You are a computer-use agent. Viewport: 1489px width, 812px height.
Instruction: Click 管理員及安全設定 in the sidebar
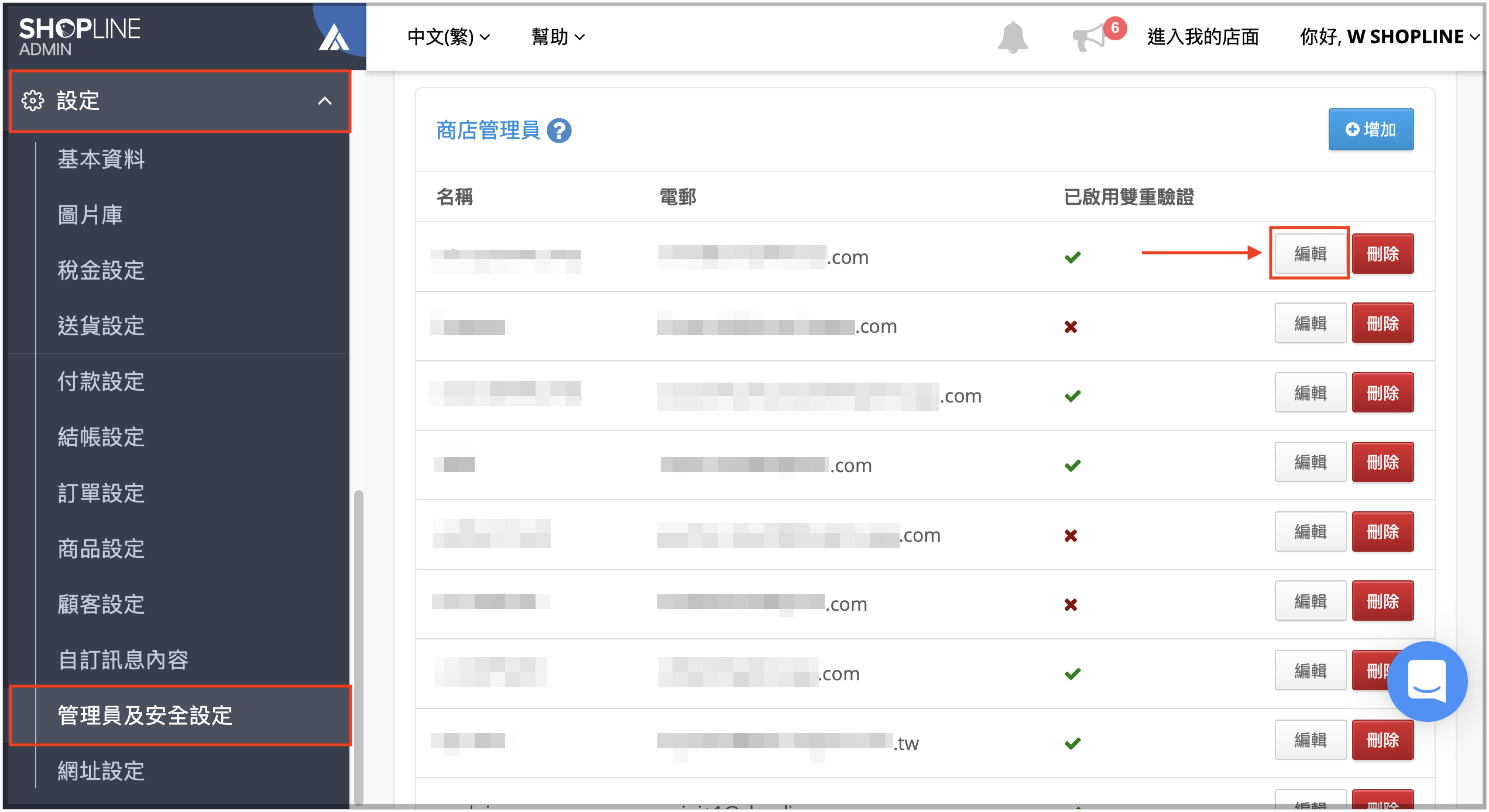click(180, 715)
